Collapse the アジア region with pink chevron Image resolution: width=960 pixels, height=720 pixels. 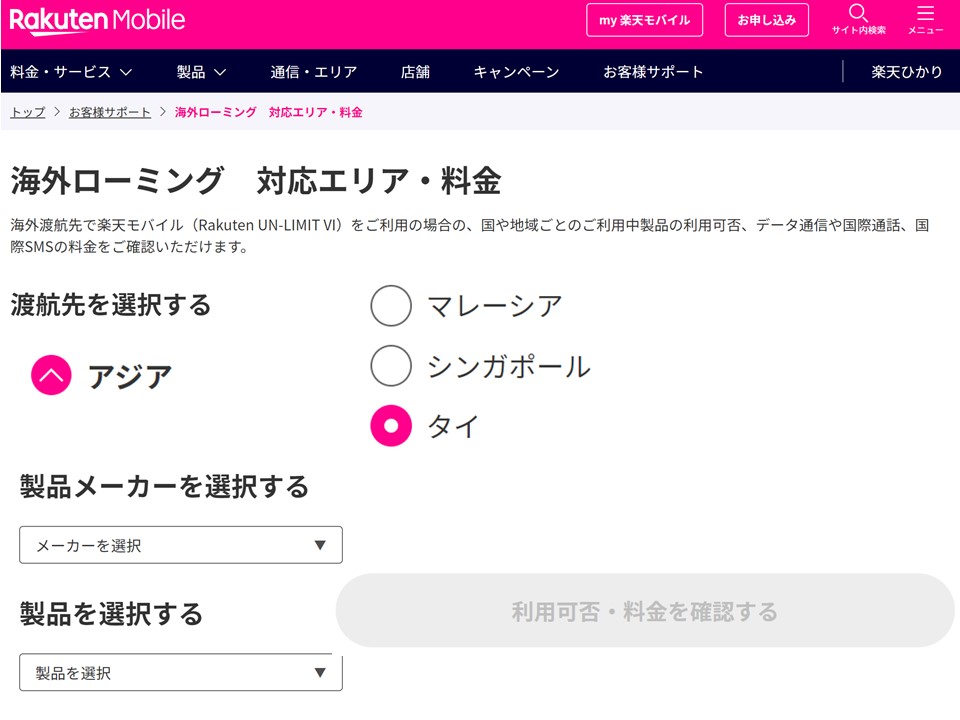click(51, 375)
